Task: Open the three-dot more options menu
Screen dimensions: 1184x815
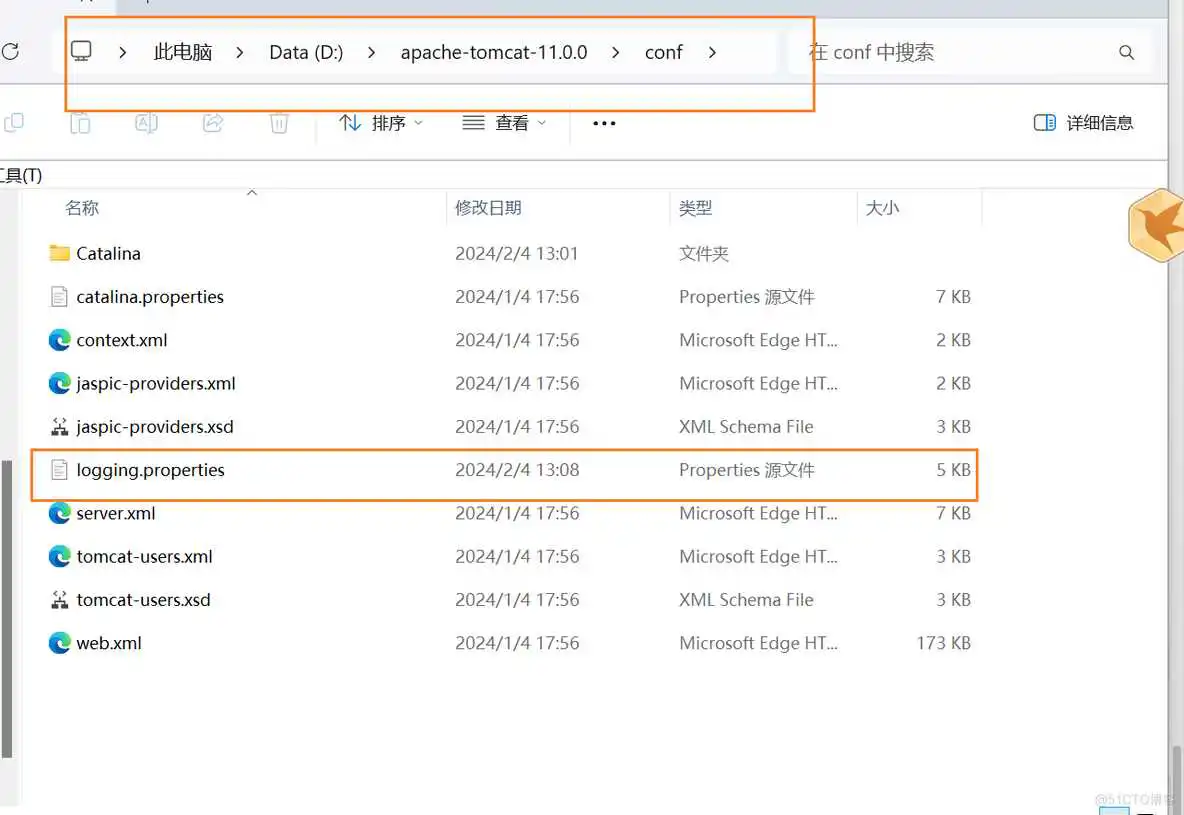Action: (604, 123)
